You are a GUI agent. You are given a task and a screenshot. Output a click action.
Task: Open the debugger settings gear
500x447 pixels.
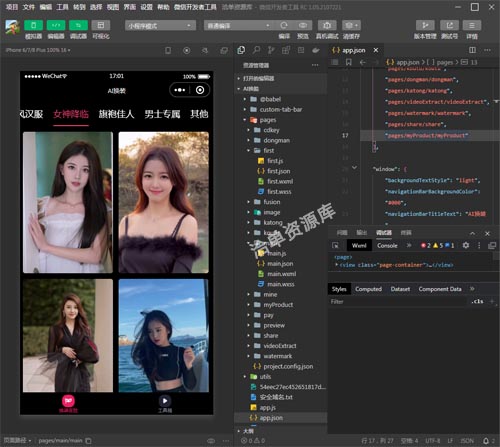tap(466, 246)
